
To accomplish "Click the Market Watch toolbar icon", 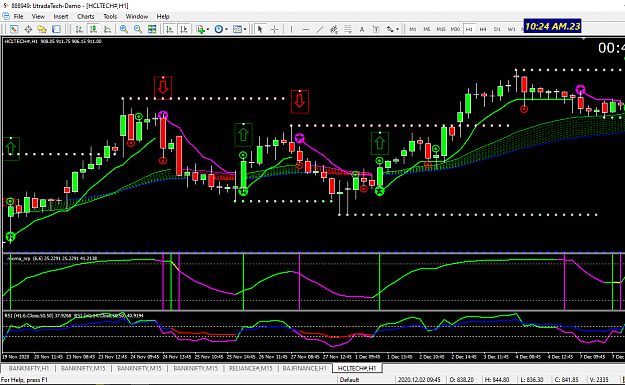I will 14,29.
